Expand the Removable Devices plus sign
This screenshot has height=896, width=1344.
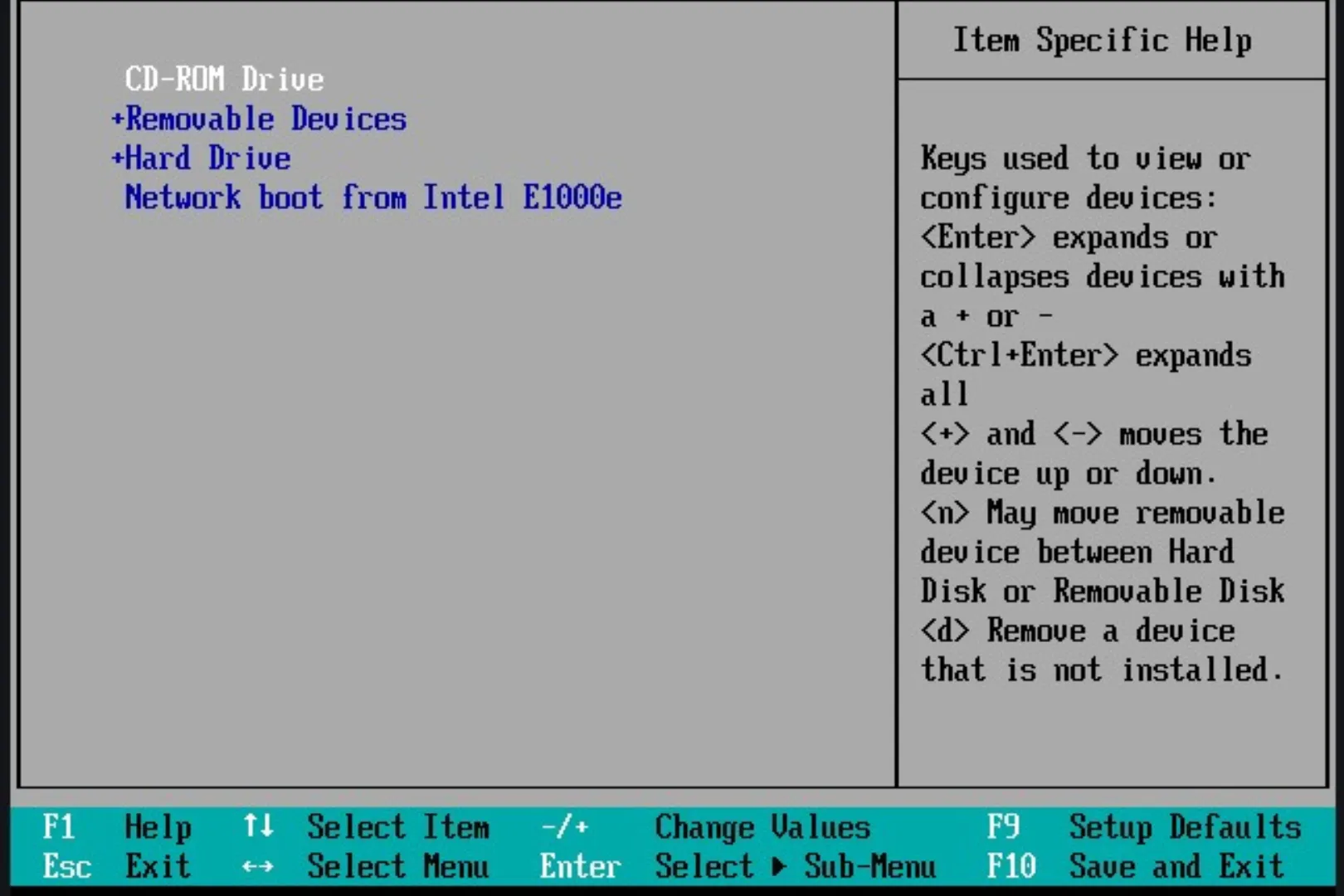[x=117, y=119]
